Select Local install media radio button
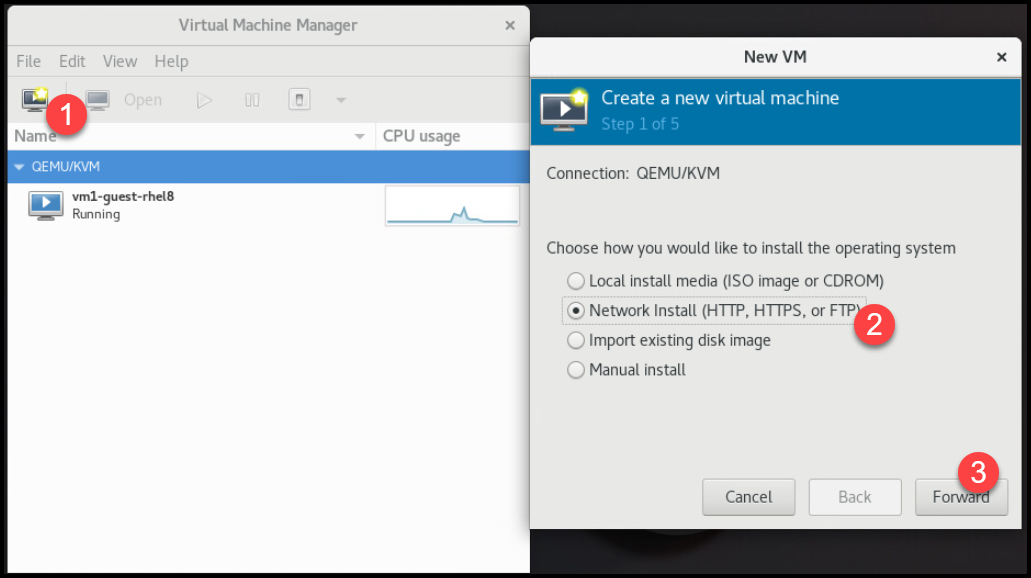 coord(575,281)
